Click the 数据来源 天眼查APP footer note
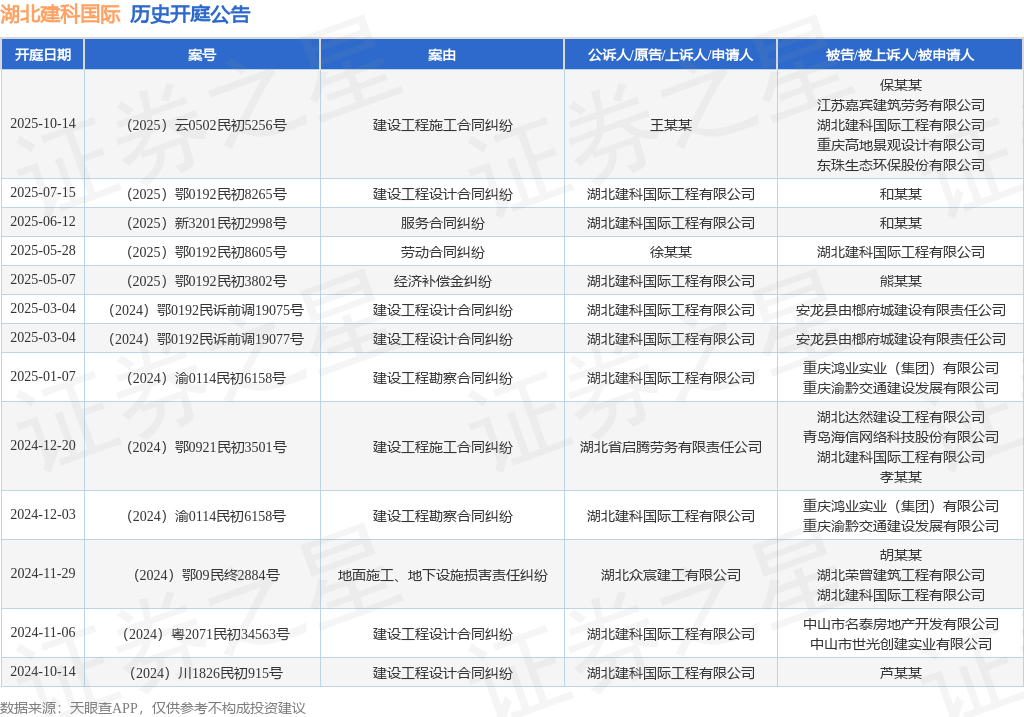Image resolution: width=1024 pixels, height=717 pixels. click(153, 708)
